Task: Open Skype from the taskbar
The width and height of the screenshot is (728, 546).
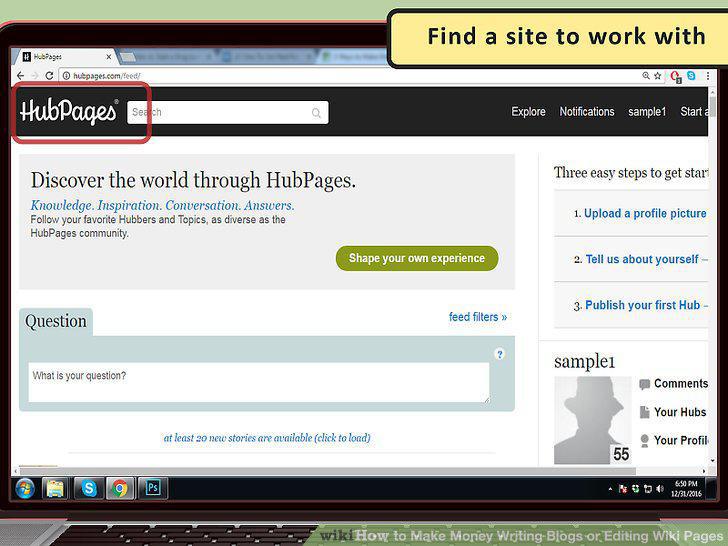Action: click(x=89, y=488)
